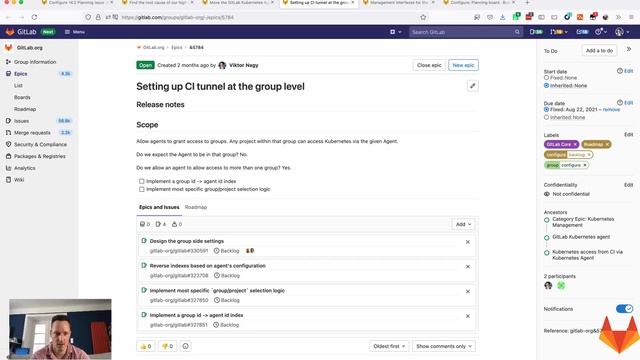Open the Menu hamburger button
640x360 pixels.
(x=75, y=32)
